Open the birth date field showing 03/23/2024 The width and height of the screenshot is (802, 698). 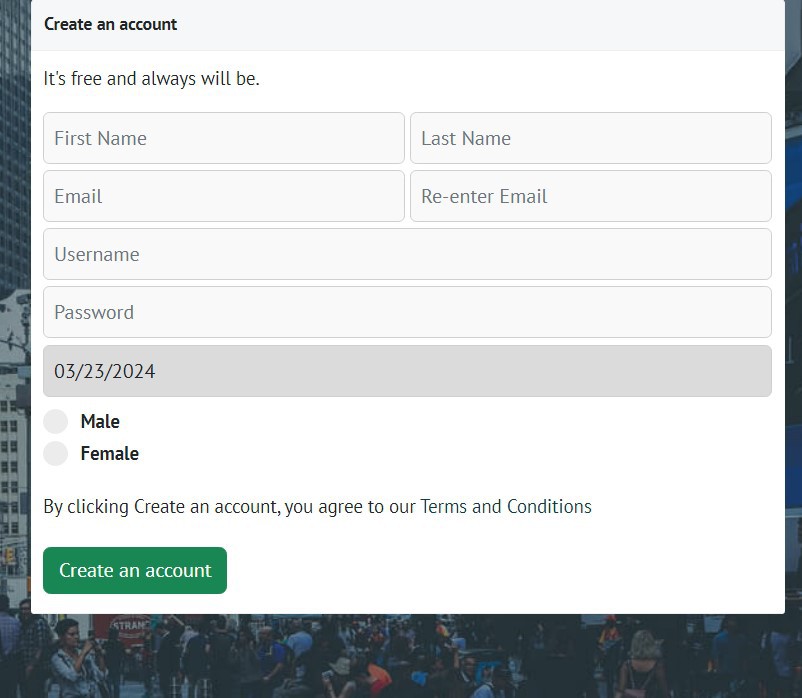[407, 371]
